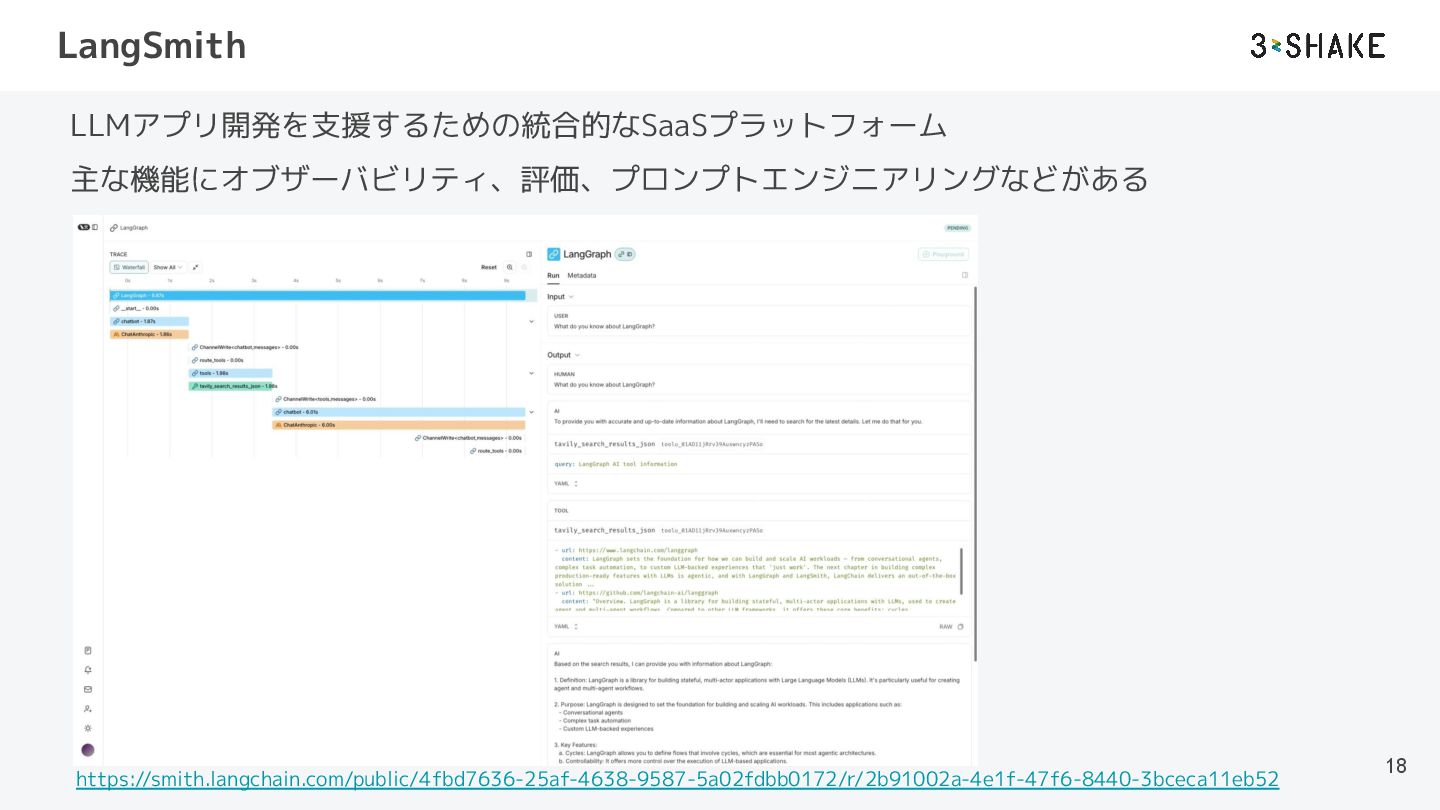Open the mail icon in sidebar

[x=88, y=689]
